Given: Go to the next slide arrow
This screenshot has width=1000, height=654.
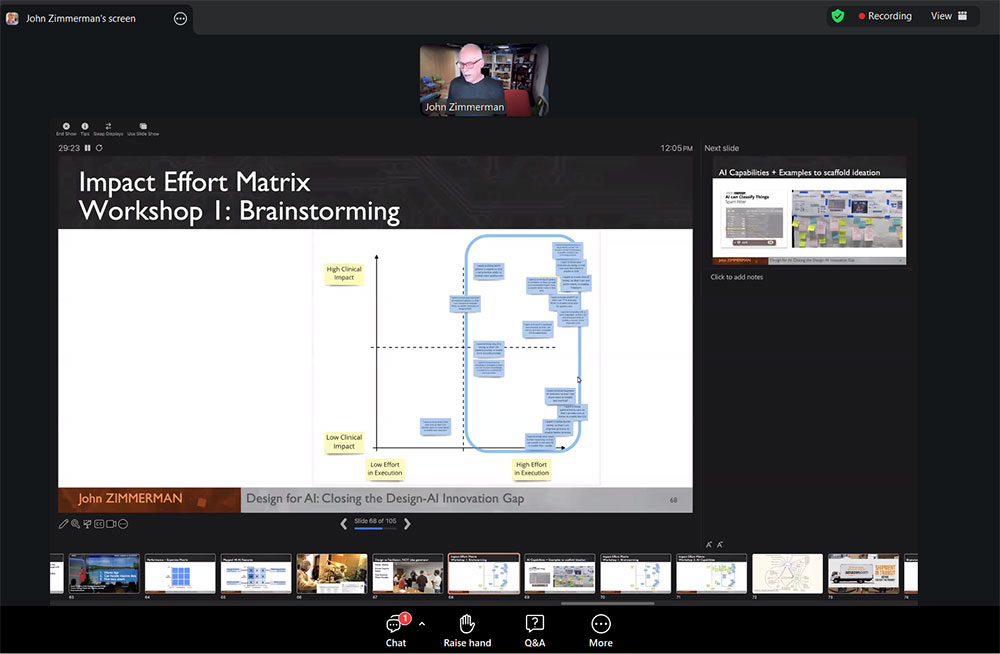Looking at the screenshot, I should click(407, 523).
